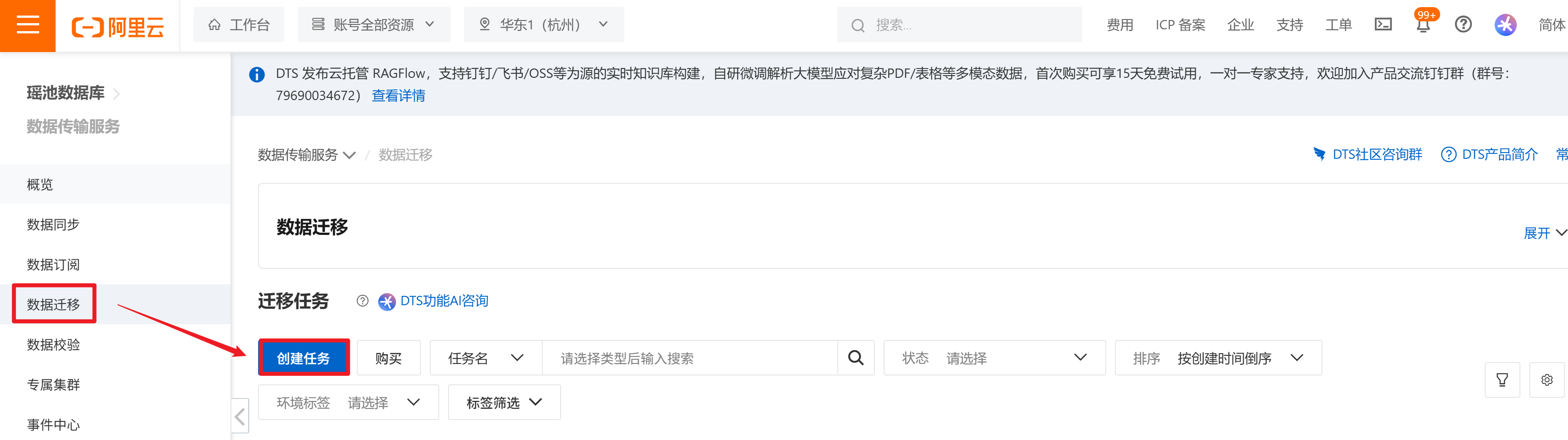
Task: Open 企业 in the top navigation
Action: [x=1241, y=25]
